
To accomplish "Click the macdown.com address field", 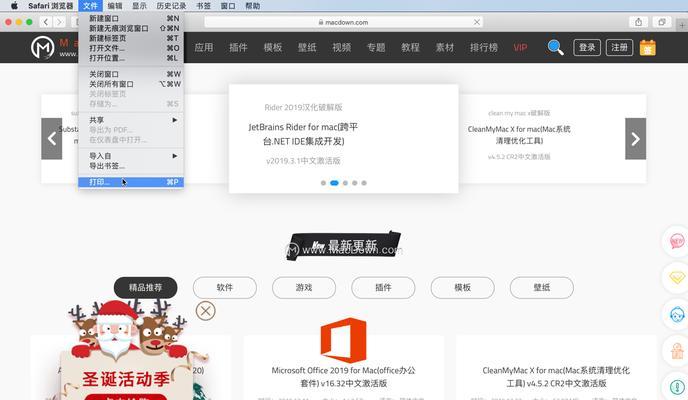I will pyautogui.click(x=344, y=22).
